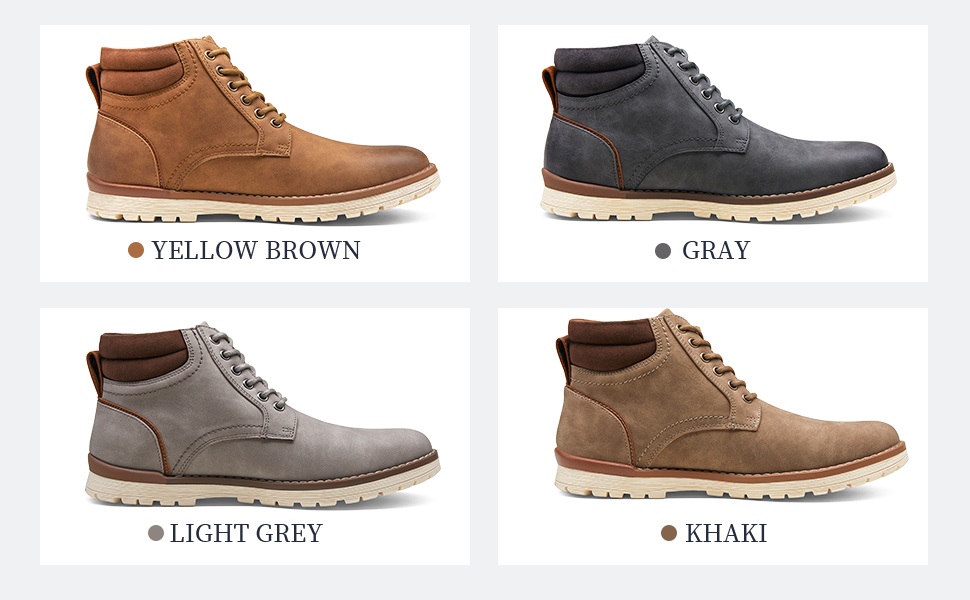Open the light grey boot photo
Screen dimensions: 970x600
262,414
